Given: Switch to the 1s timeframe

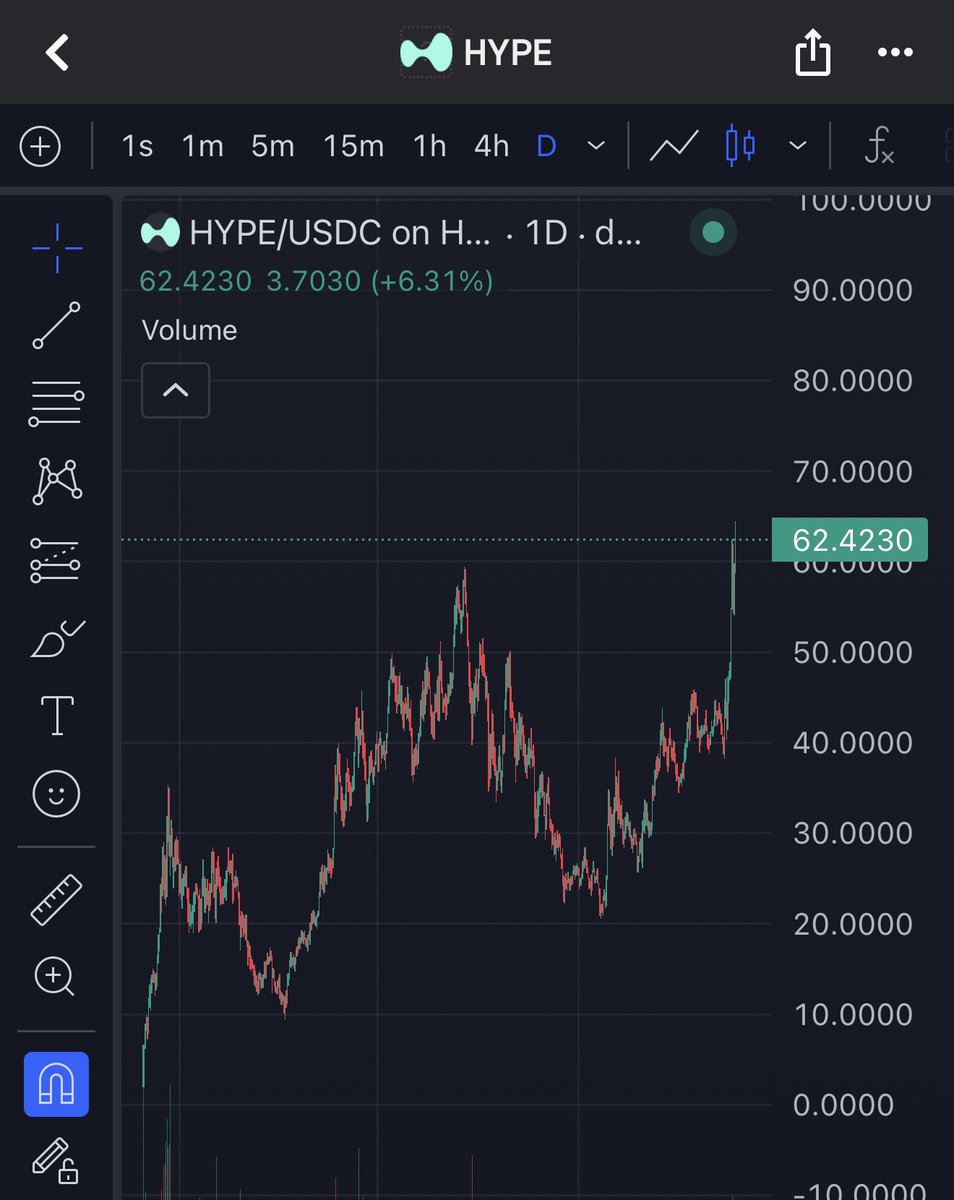Looking at the screenshot, I should click(137, 146).
